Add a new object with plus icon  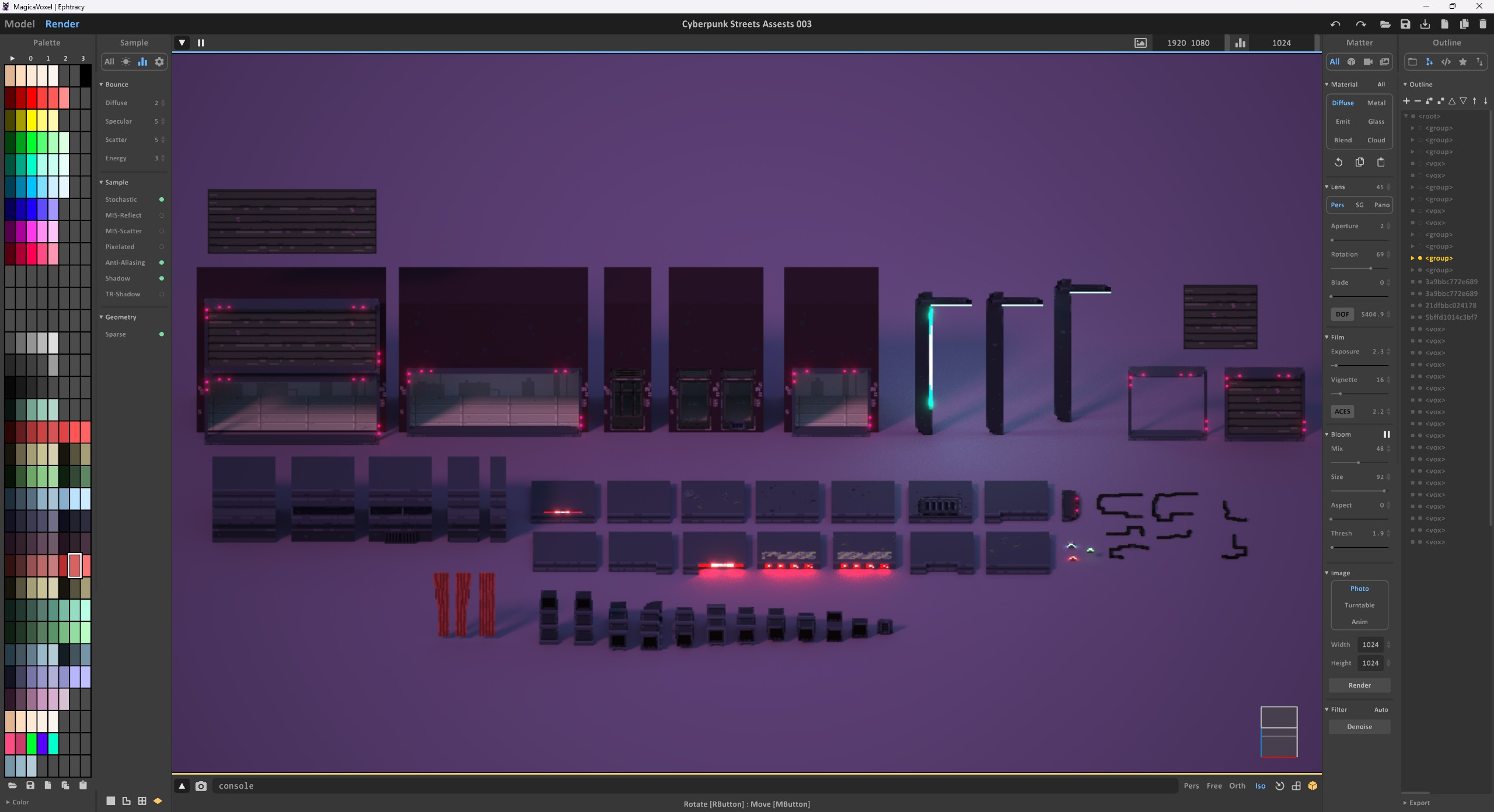point(1406,101)
